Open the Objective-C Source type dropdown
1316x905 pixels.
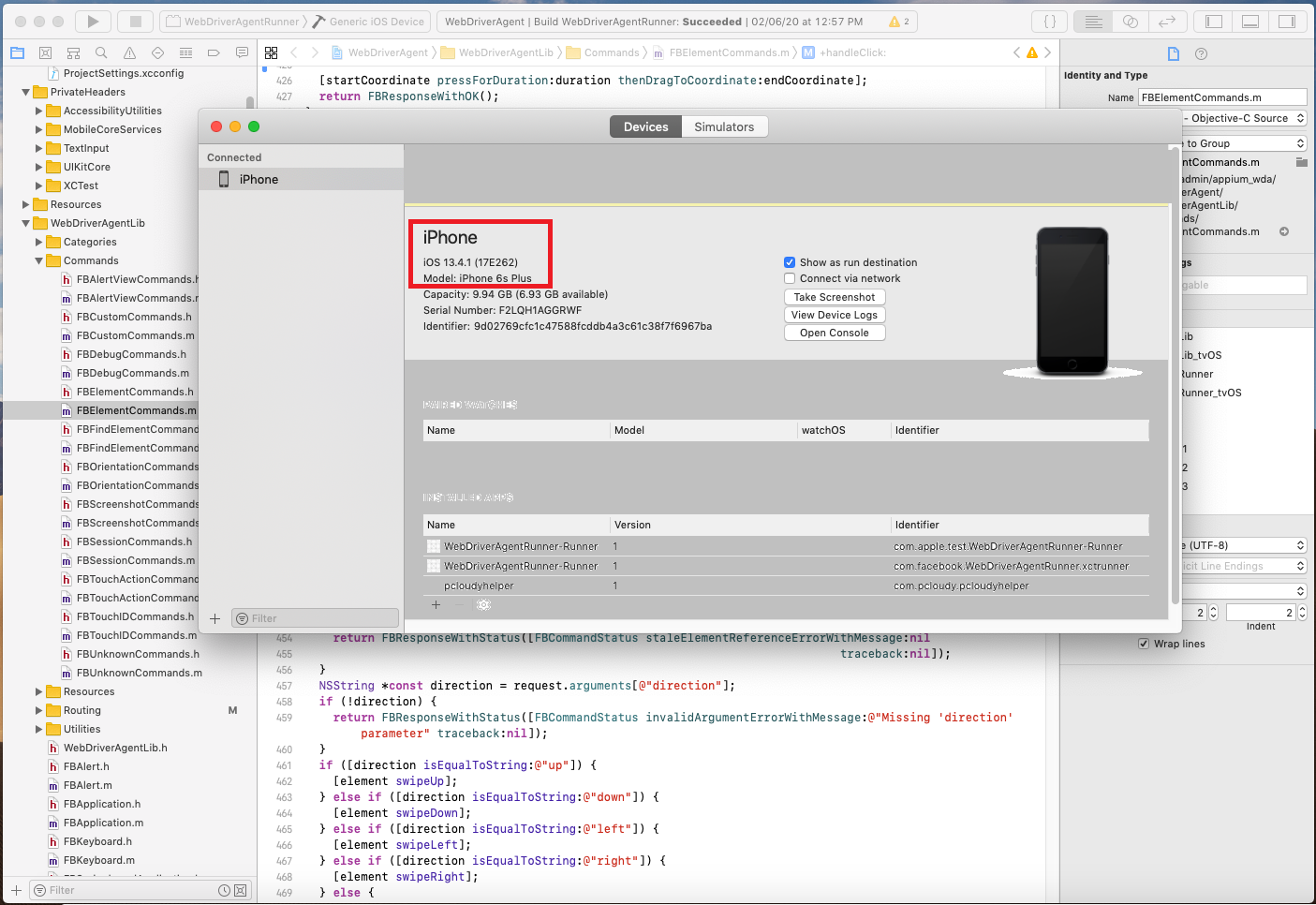point(1243,118)
